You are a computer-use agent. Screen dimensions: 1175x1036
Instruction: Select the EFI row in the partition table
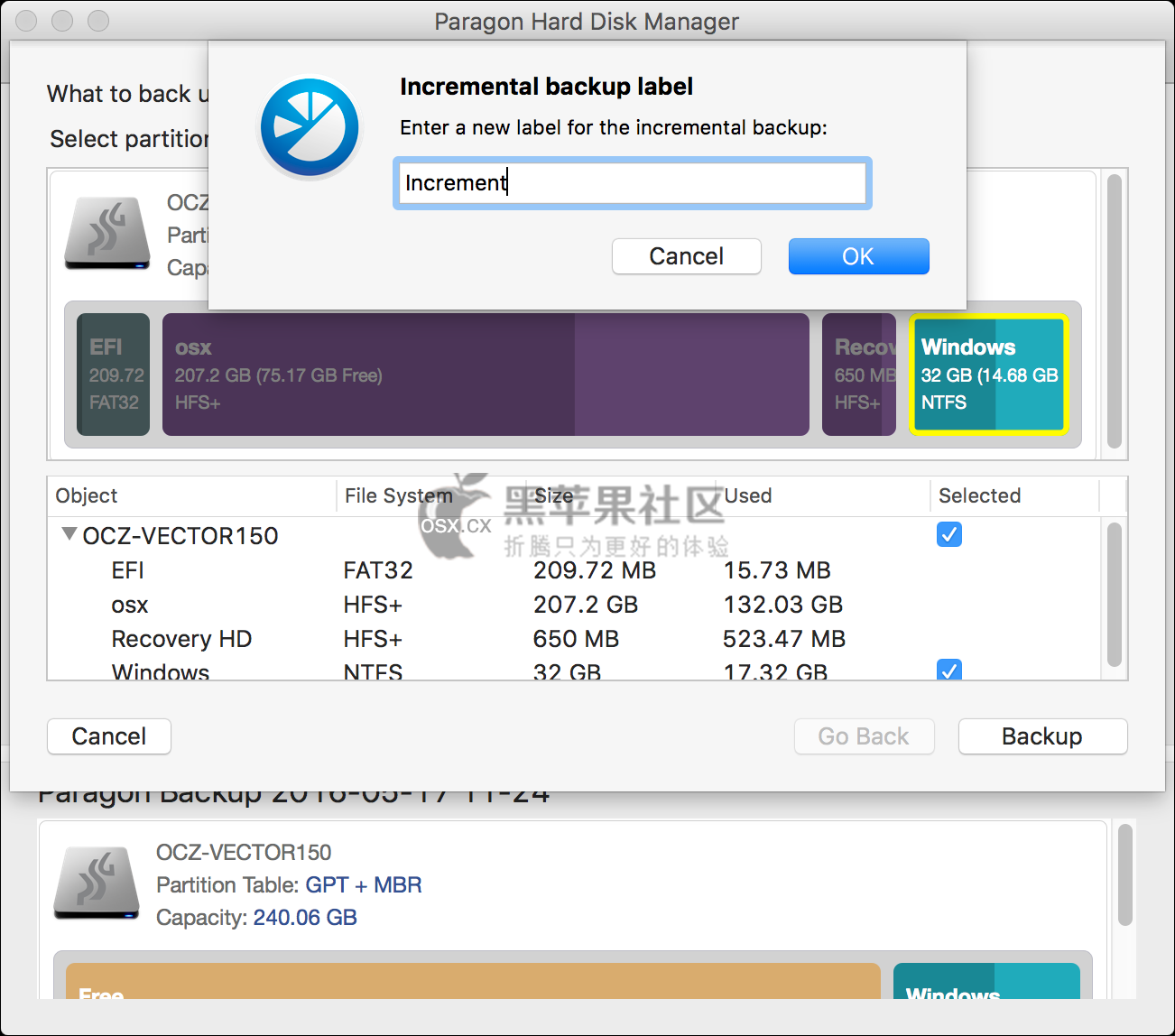pos(574,570)
